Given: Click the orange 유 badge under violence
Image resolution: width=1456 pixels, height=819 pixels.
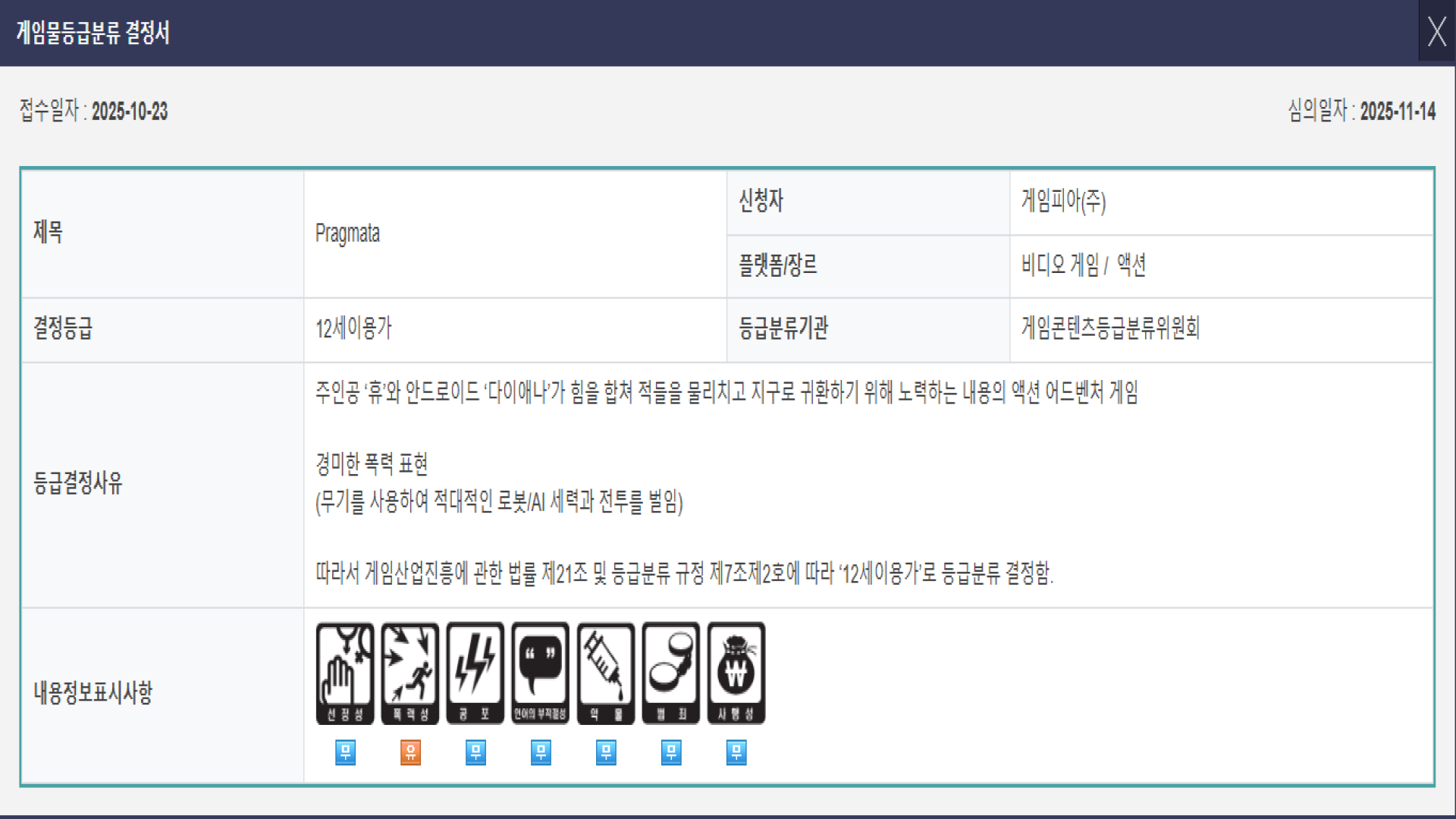Looking at the screenshot, I should point(410,752).
